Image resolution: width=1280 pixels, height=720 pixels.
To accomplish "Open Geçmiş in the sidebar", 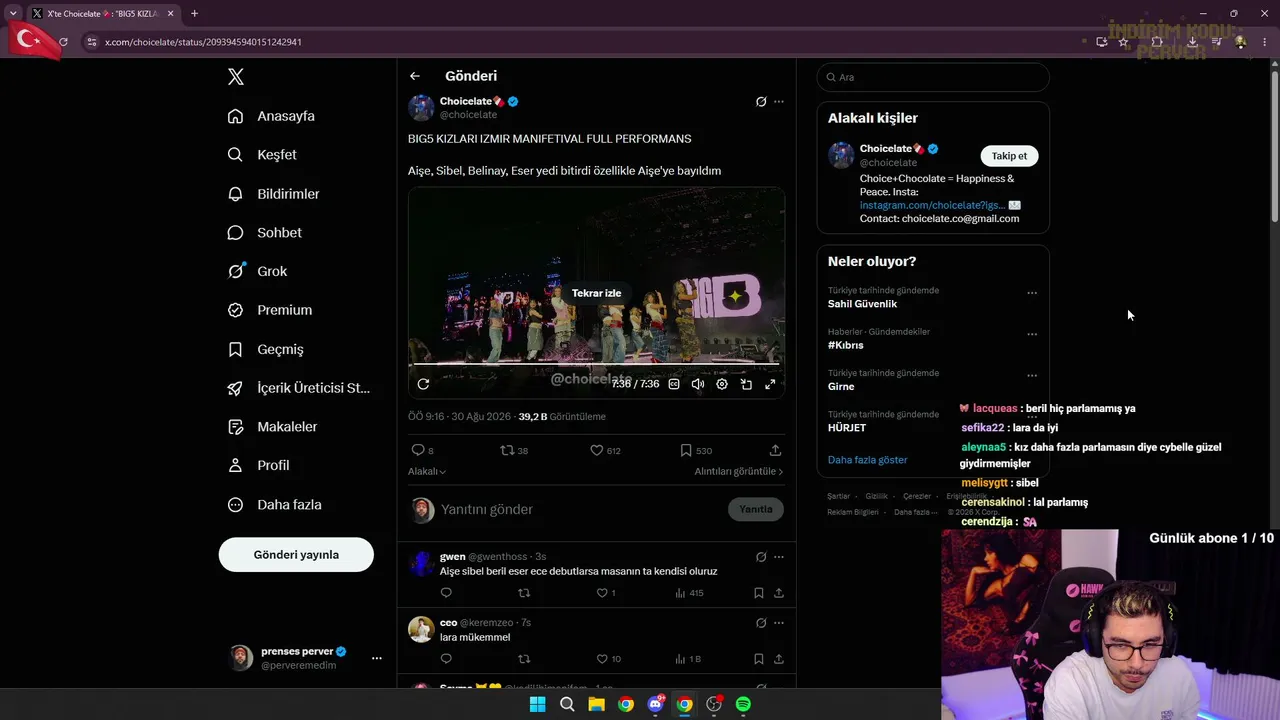I will tap(265, 349).
